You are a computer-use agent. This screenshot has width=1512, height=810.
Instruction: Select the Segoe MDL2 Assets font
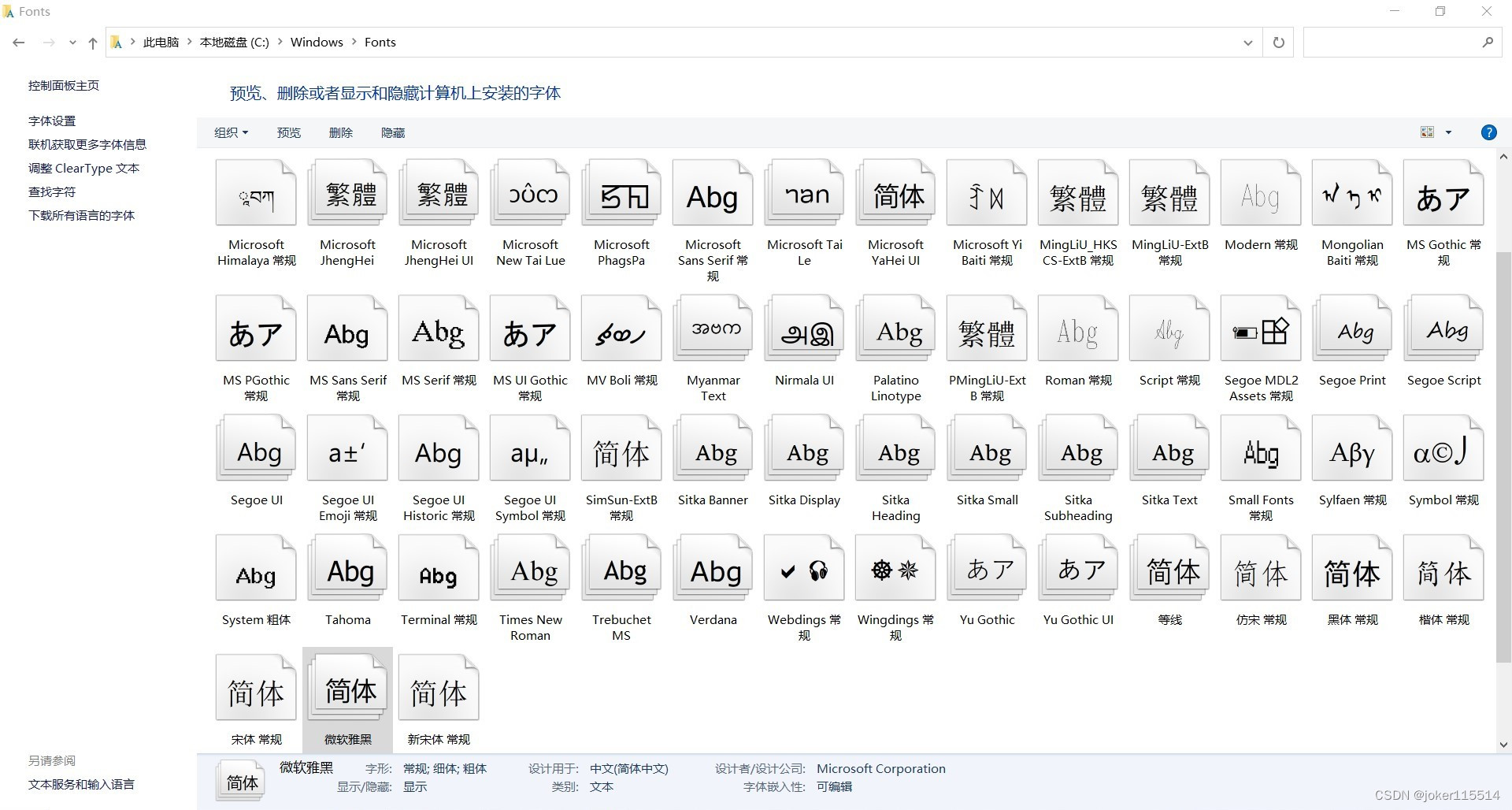(x=1261, y=329)
